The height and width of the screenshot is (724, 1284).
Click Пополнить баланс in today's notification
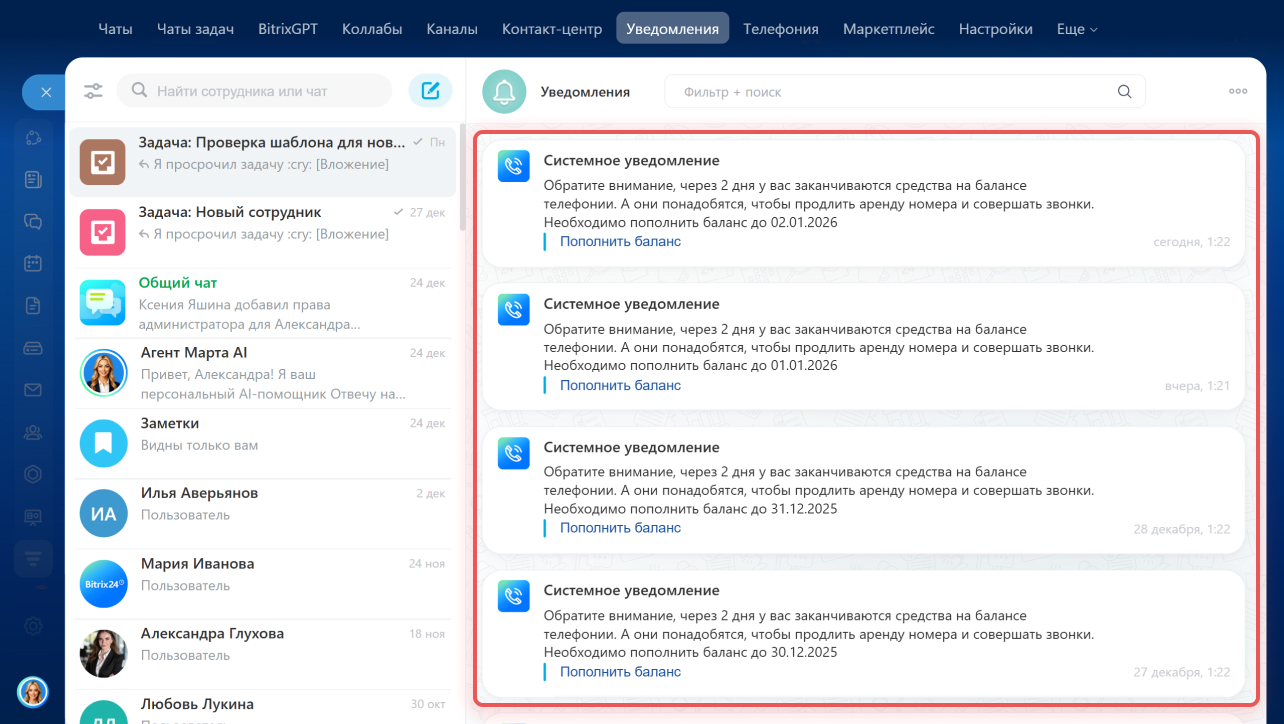pyautogui.click(x=620, y=241)
